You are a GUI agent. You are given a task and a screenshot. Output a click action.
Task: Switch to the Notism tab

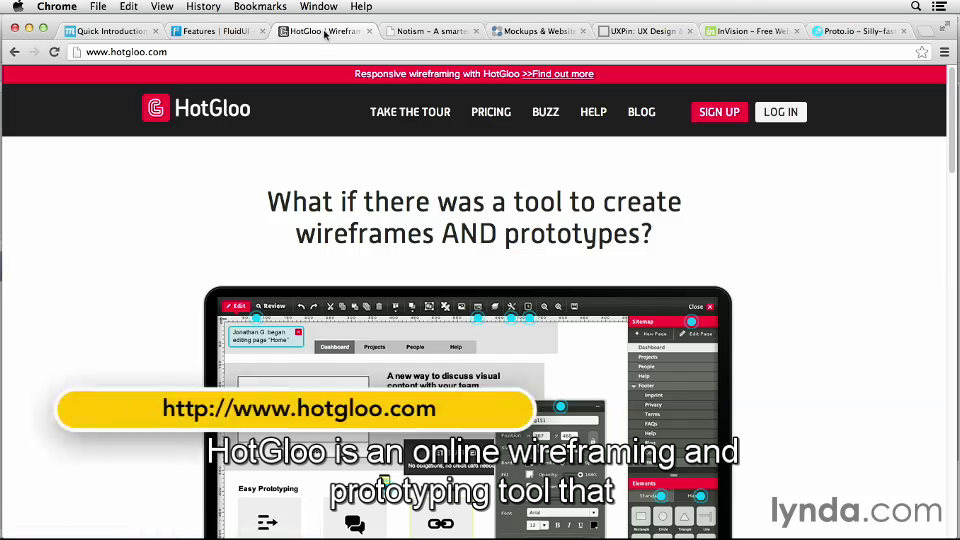pyautogui.click(x=432, y=31)
